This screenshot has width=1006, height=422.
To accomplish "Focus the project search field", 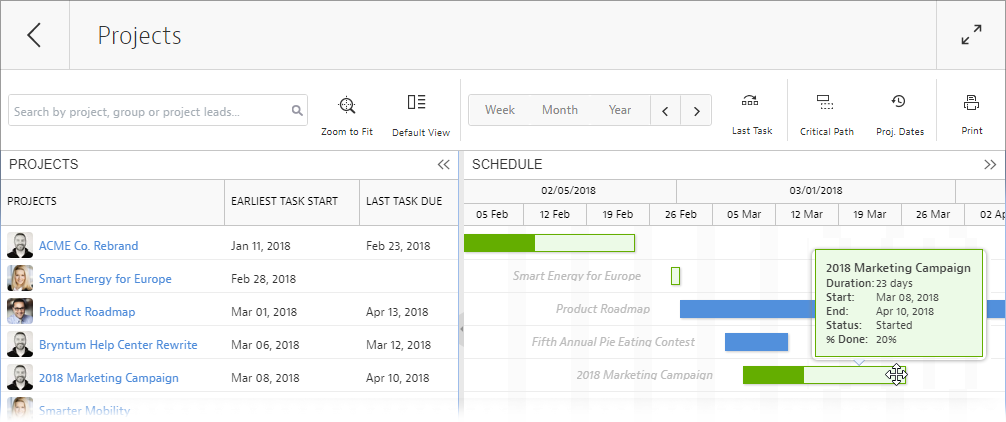I will coord(150,111).
